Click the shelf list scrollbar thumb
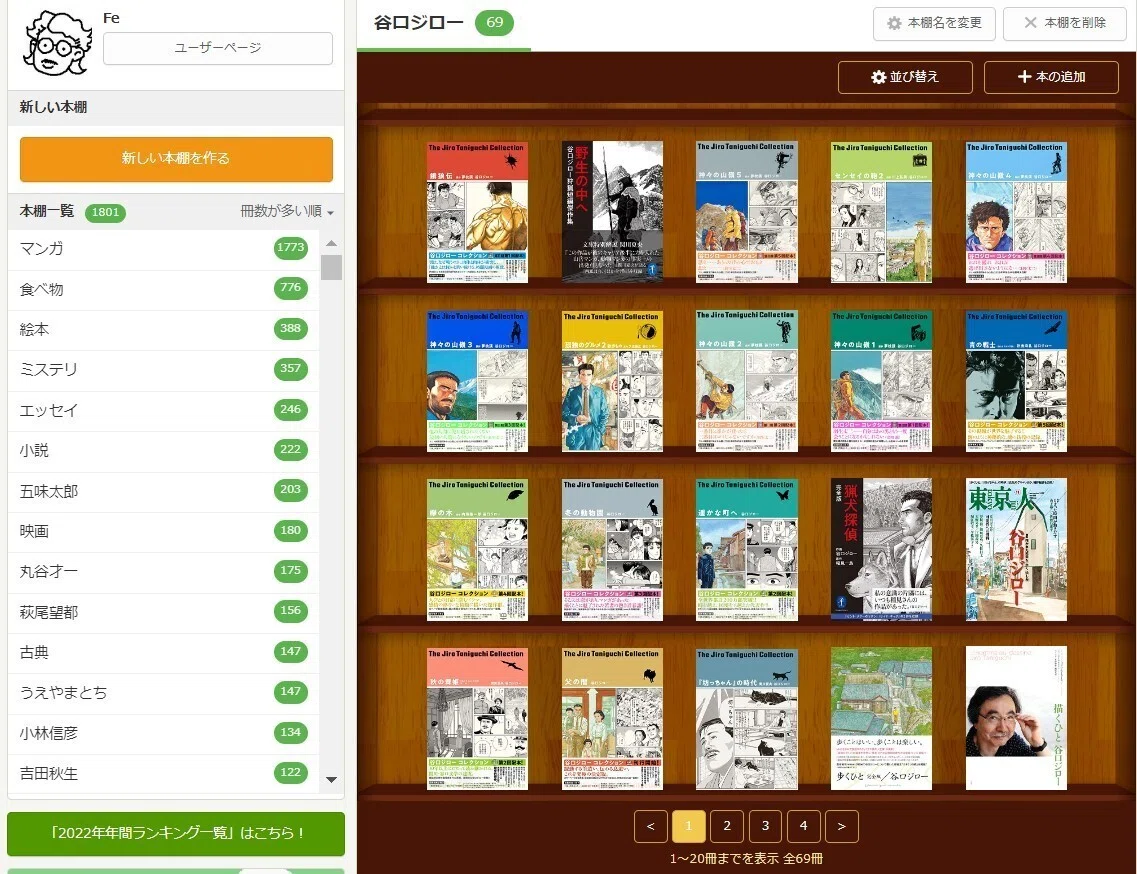 point(331,267)
